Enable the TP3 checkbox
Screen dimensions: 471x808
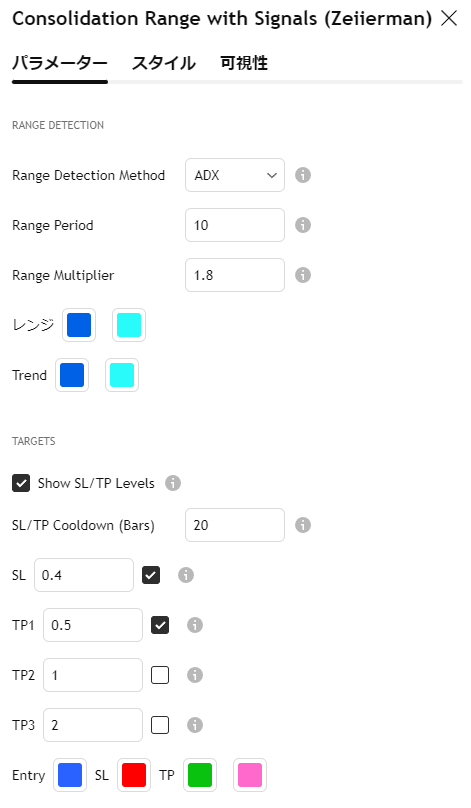coord(160,725)
